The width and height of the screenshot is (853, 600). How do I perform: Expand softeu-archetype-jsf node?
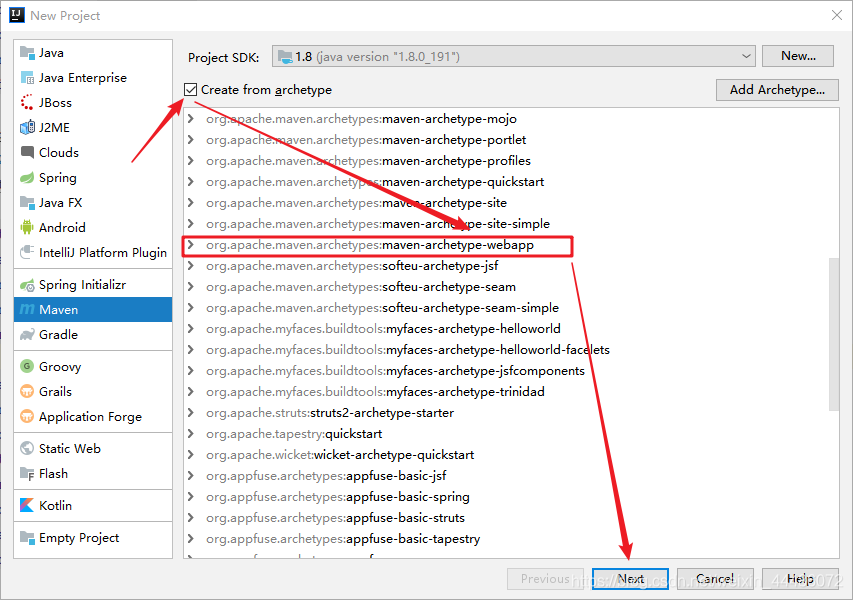pos(190,266)
